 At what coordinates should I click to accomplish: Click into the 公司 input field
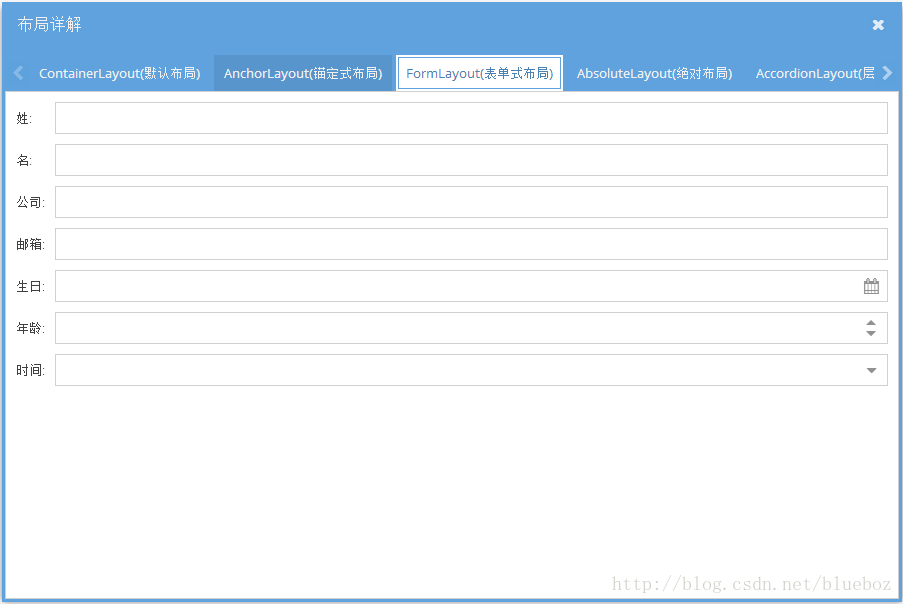point(471,202)
